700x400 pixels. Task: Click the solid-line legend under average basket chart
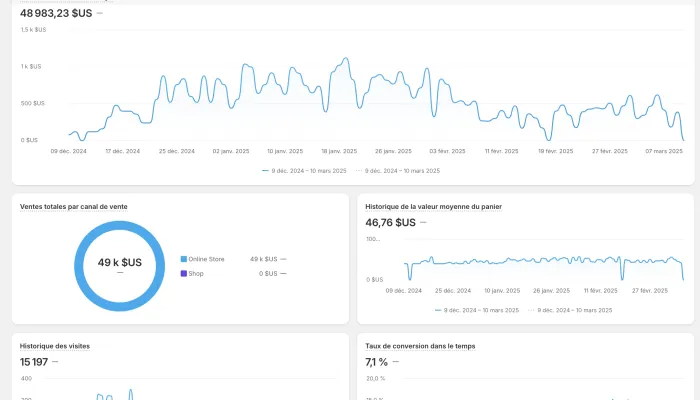477,310
